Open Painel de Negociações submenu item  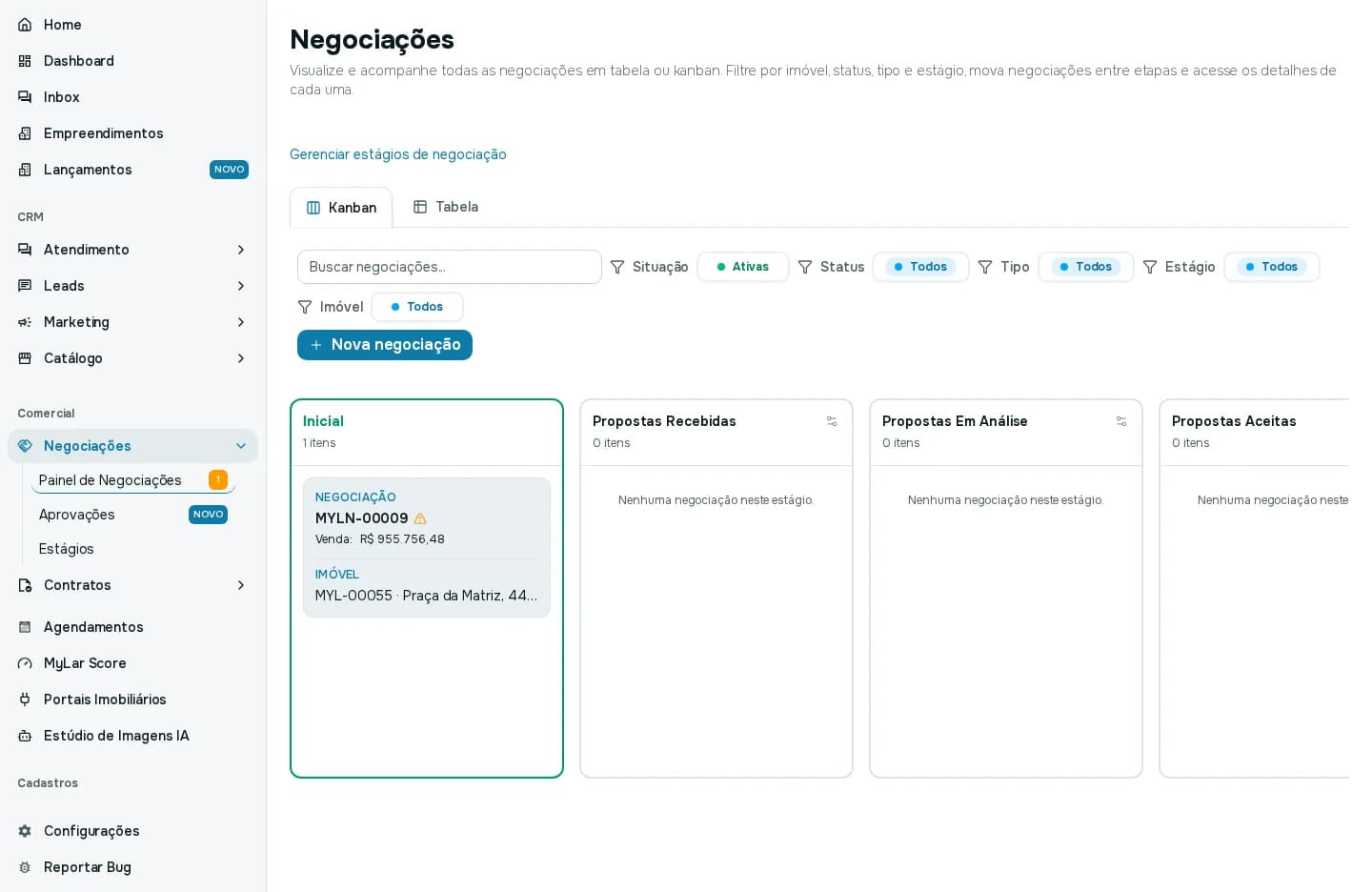133,480
